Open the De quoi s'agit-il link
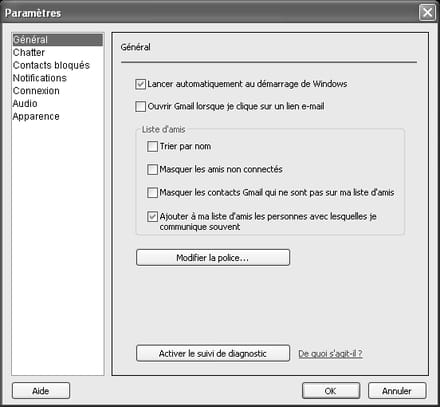This screenshot has width=440, height=407. pyautogui.click(x=330, y=354)
